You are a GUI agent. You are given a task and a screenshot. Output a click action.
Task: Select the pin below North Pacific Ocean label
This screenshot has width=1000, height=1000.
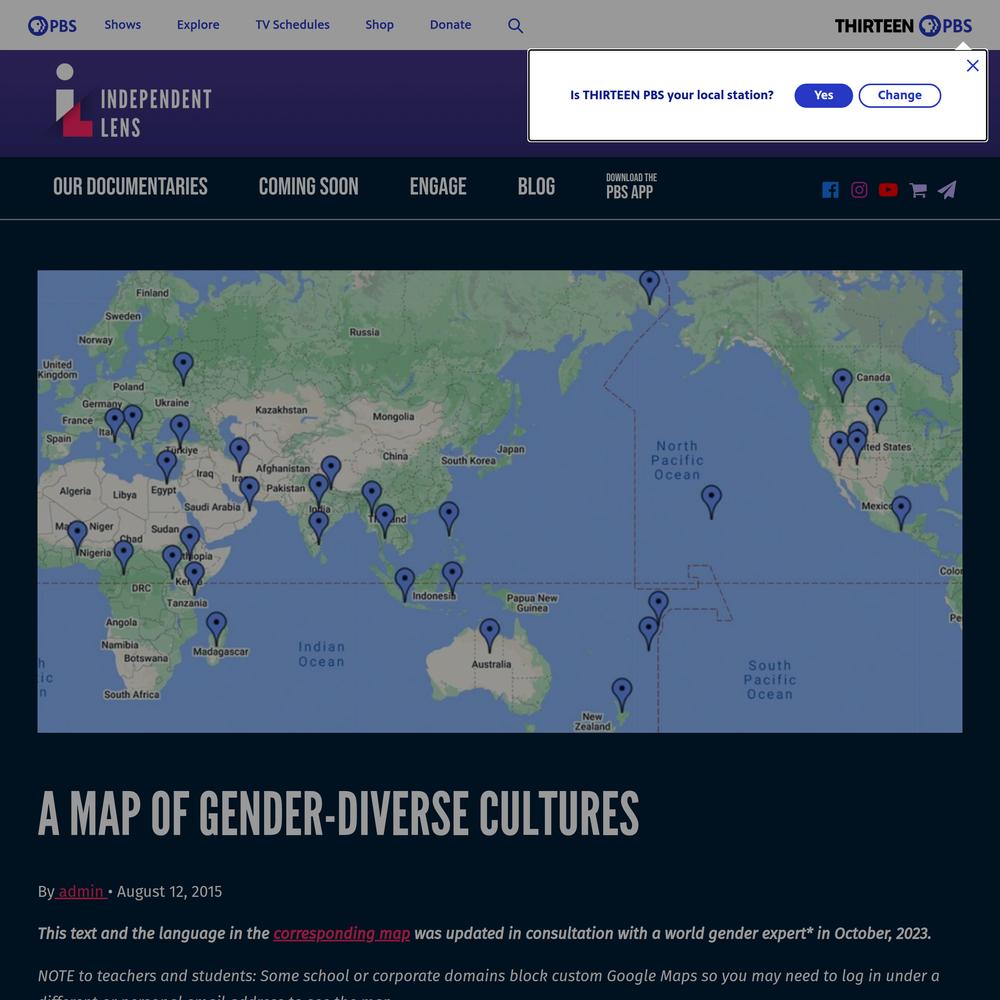(712, 502)
